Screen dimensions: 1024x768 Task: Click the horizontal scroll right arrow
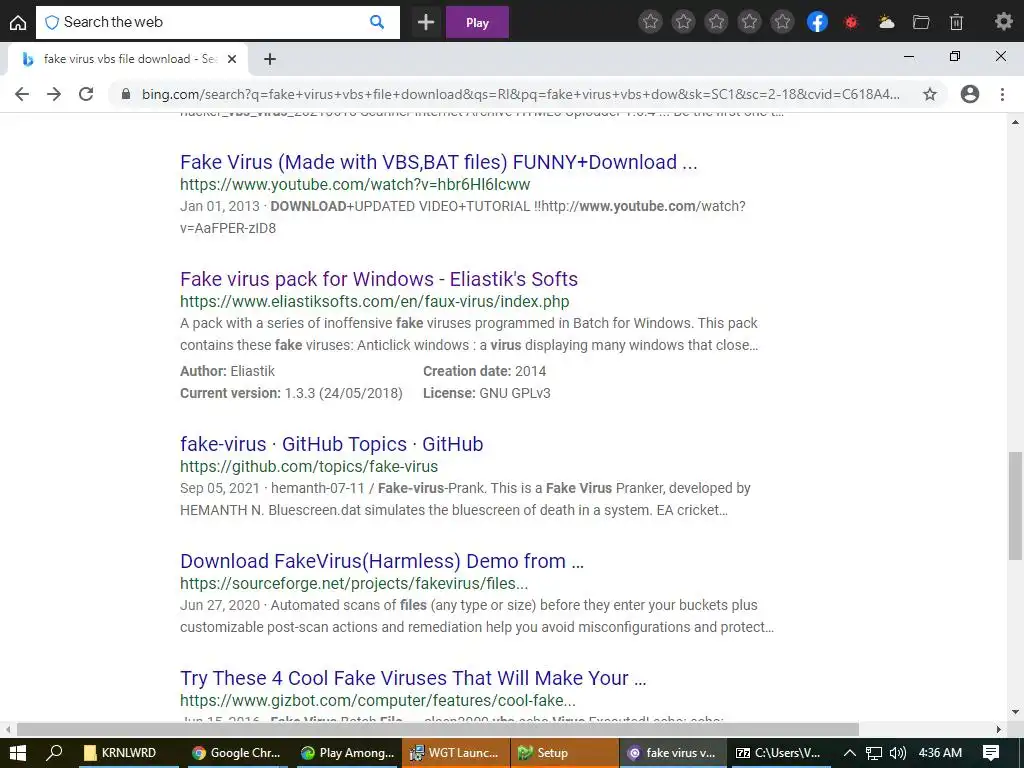999,729
